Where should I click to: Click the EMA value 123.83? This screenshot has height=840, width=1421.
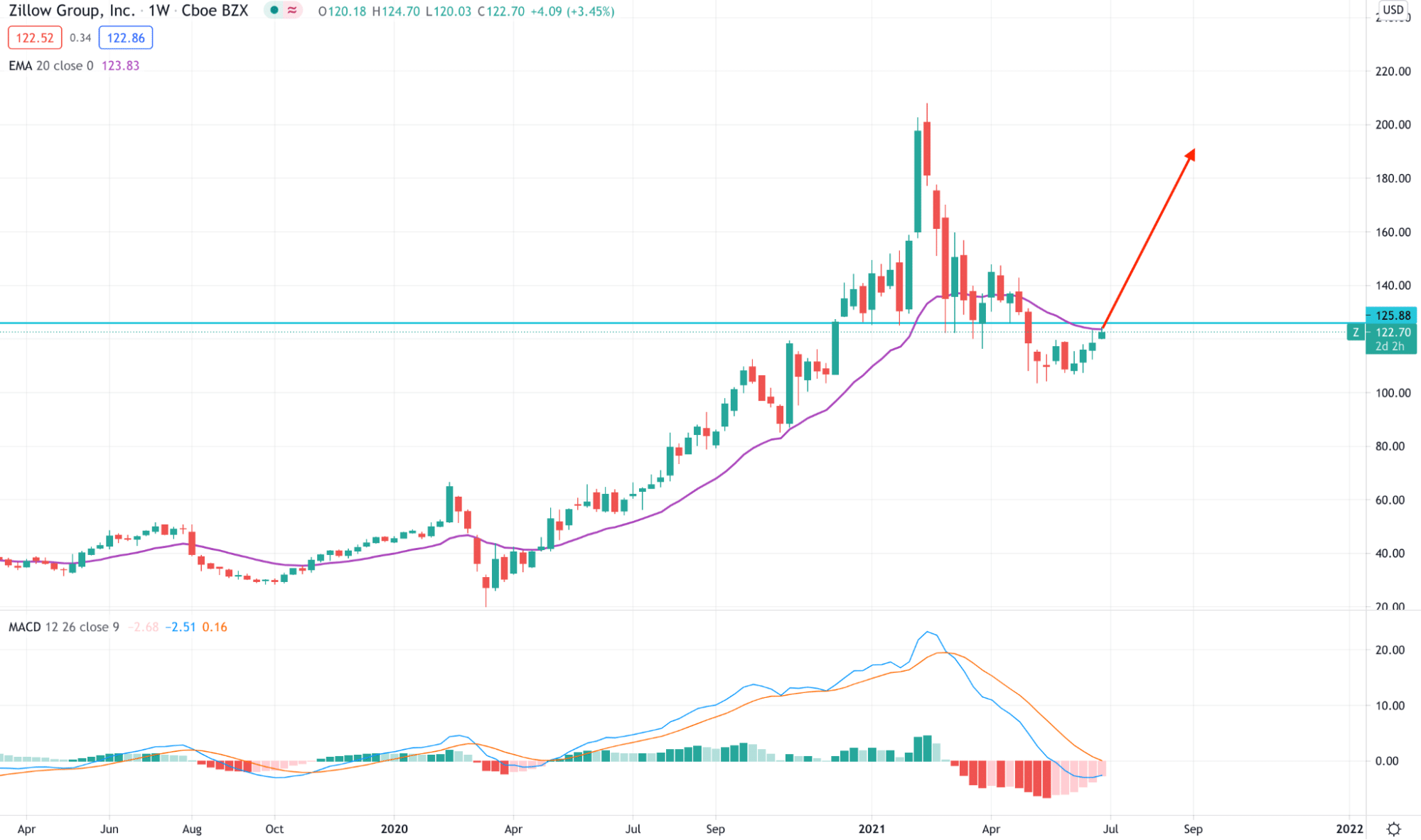pyautogui.click(x=121, y=65)
